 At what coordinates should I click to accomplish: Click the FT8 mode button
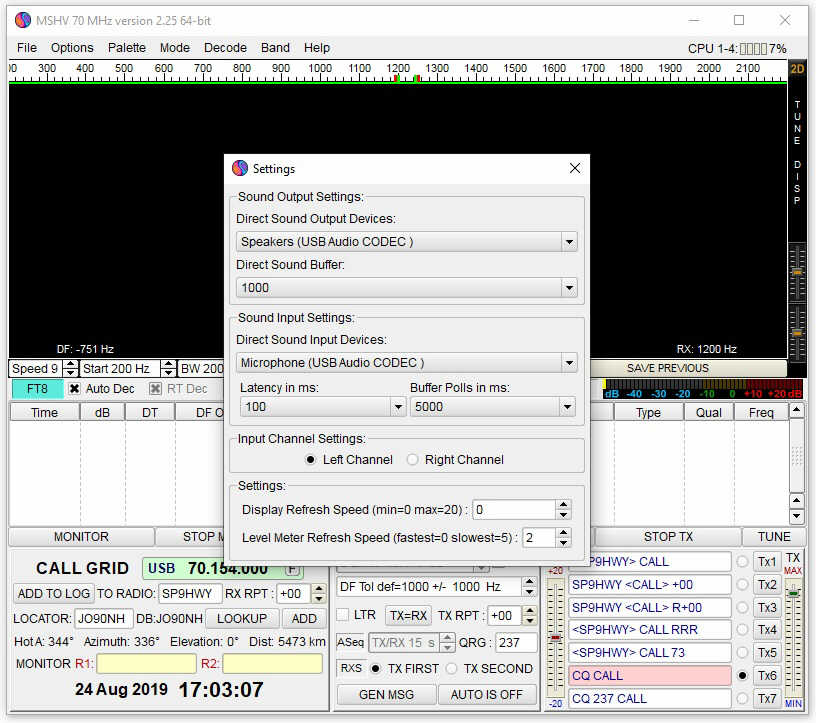coord(37,389)
